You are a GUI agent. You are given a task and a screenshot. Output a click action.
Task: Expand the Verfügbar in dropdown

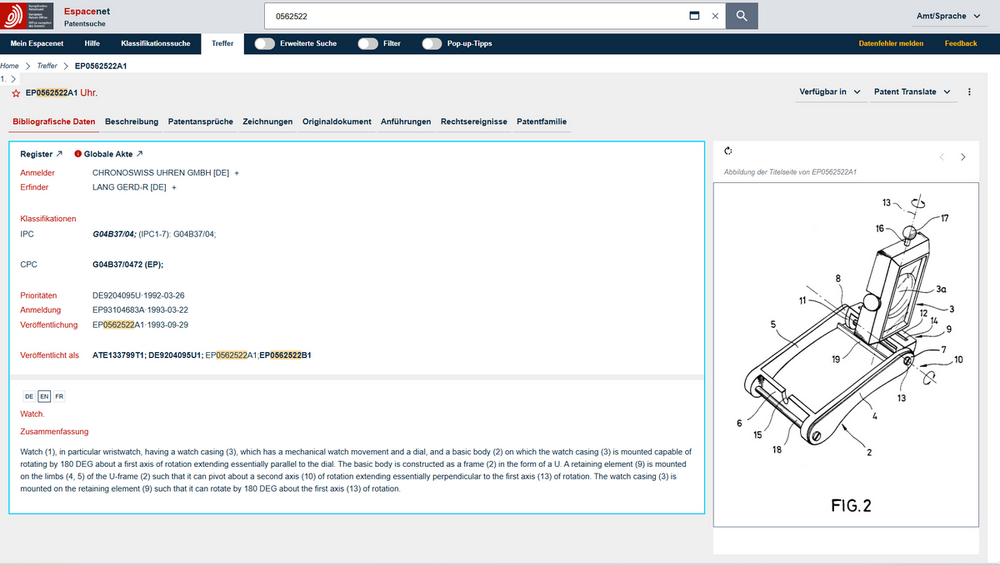830,92
